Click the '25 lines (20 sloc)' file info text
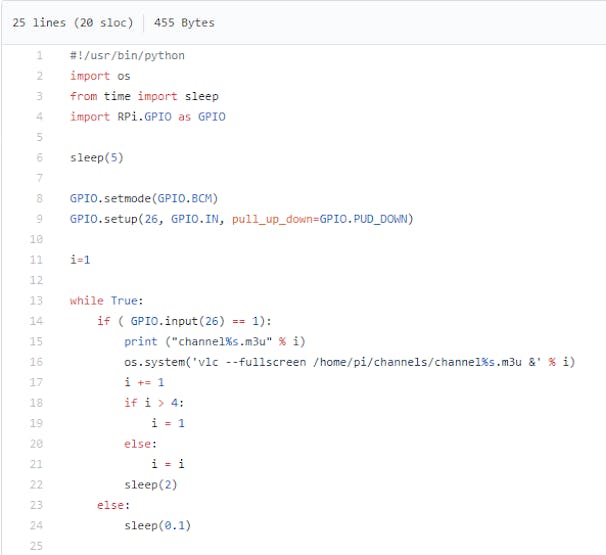The height and width of the screenshot is (555, 606). click(x=73, y=23)
